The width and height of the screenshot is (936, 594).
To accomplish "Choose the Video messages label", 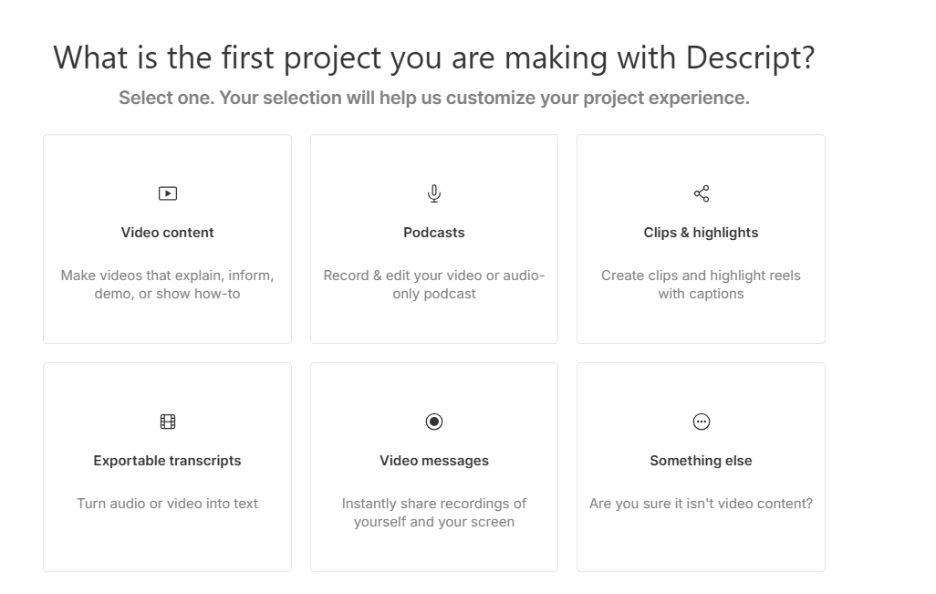I will click(x=434, y=461).
